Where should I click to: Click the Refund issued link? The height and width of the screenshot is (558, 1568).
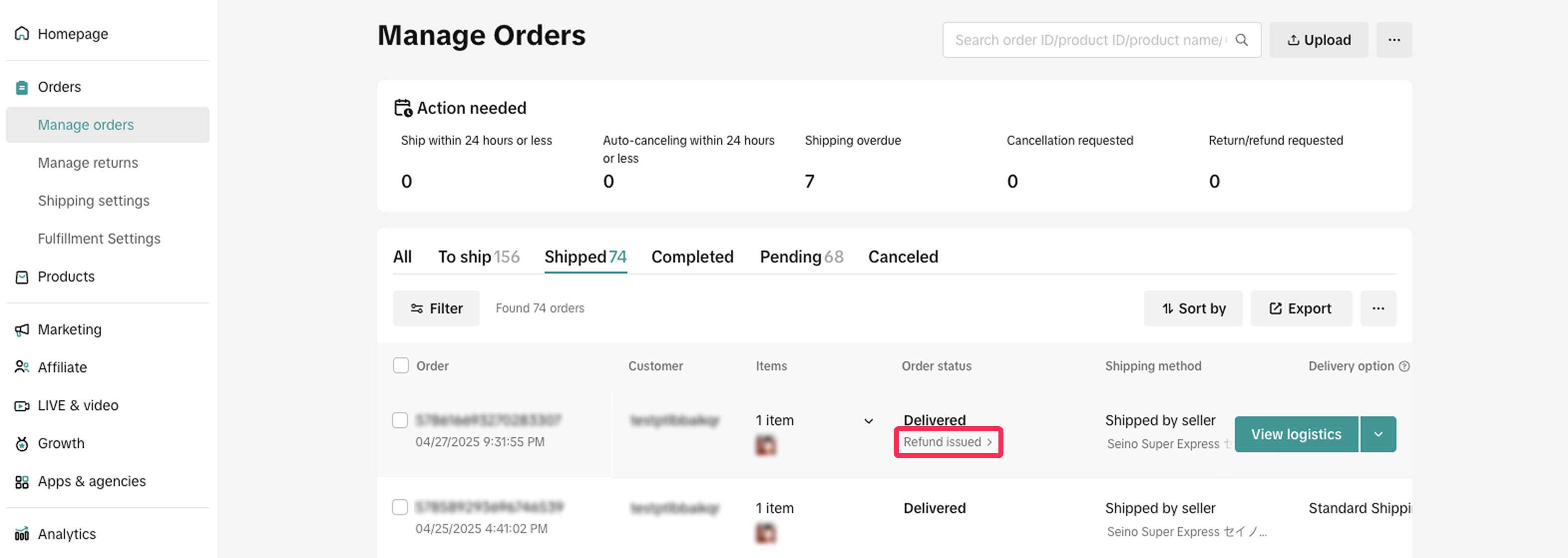[947, 442]
